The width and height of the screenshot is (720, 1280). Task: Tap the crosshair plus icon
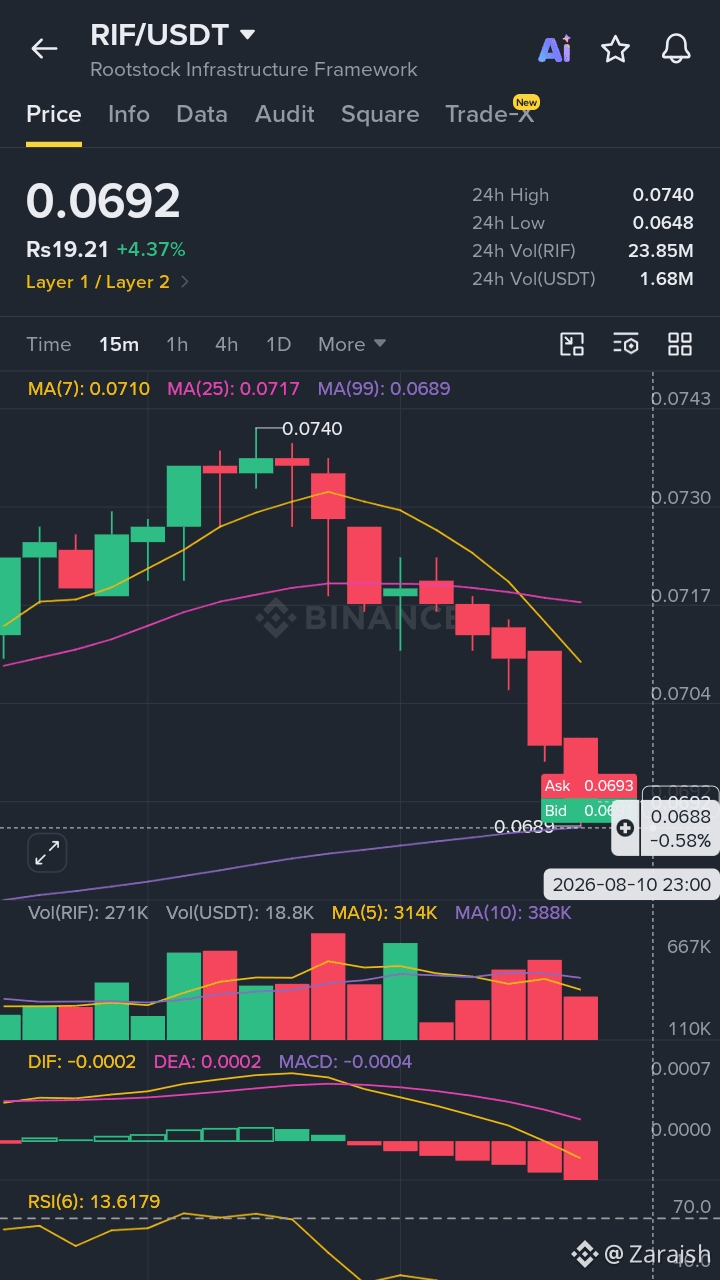[x=625, y=827]
